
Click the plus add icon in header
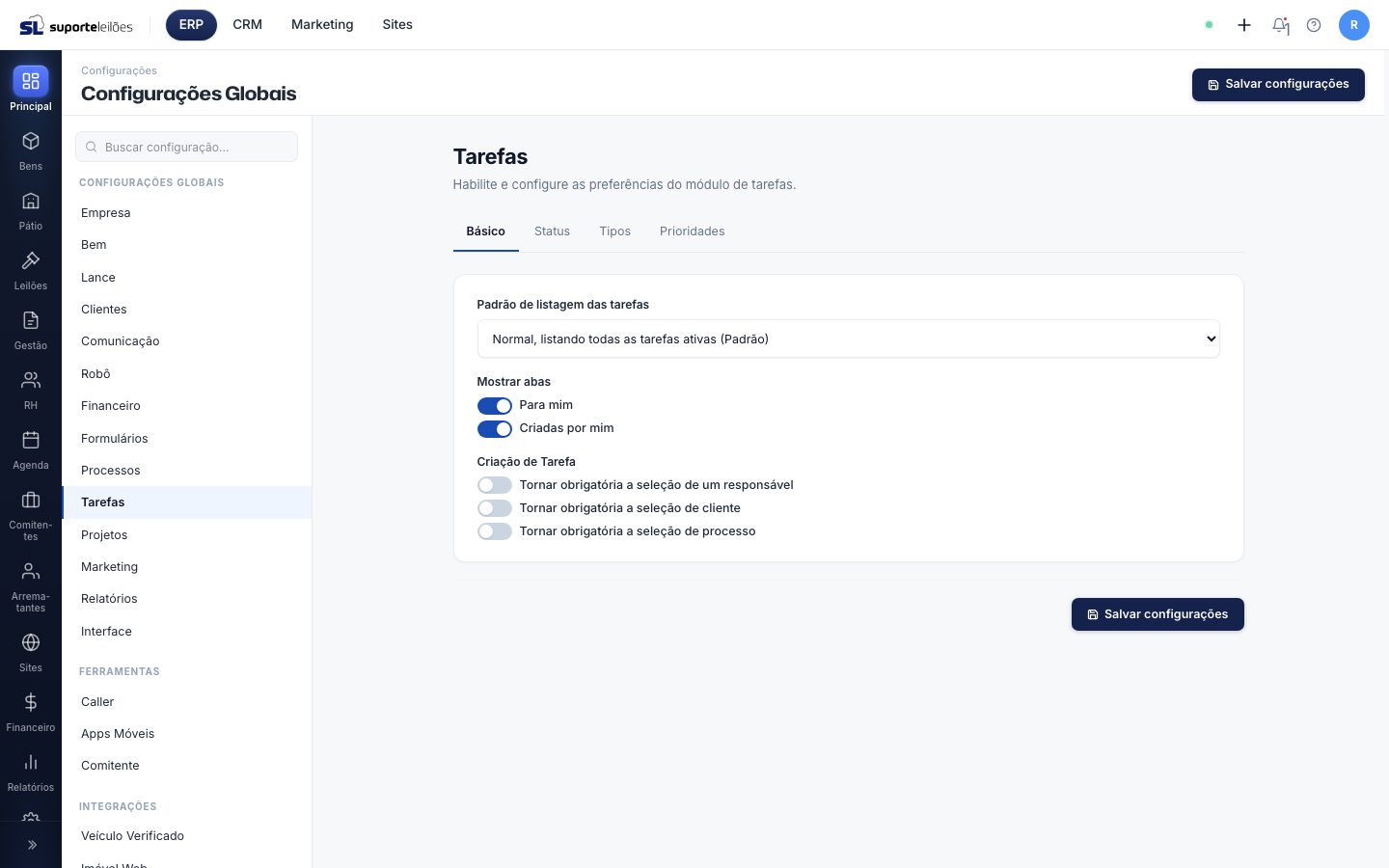coord(1244,25)
